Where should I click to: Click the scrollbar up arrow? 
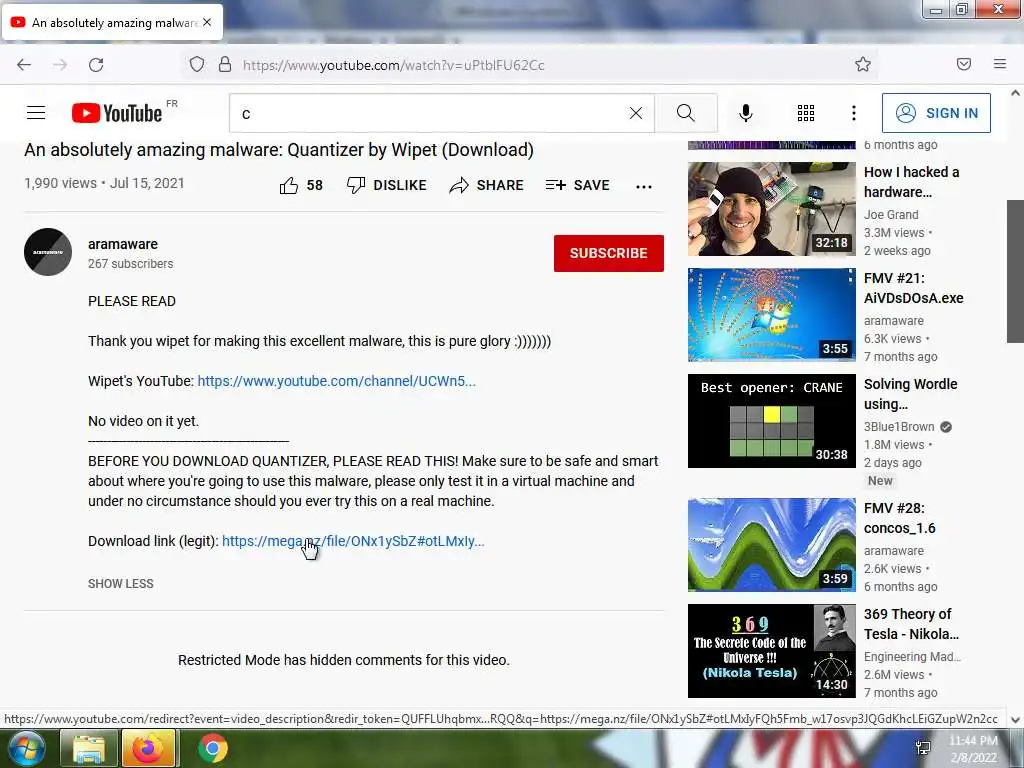tap(1016, 93)
